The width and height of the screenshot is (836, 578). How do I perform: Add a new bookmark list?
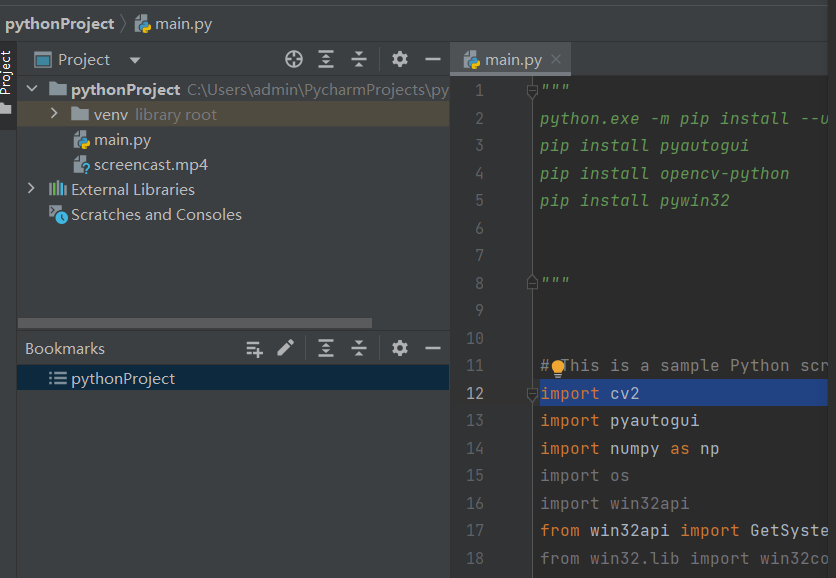pyautogui.click(x=255, y=349)
